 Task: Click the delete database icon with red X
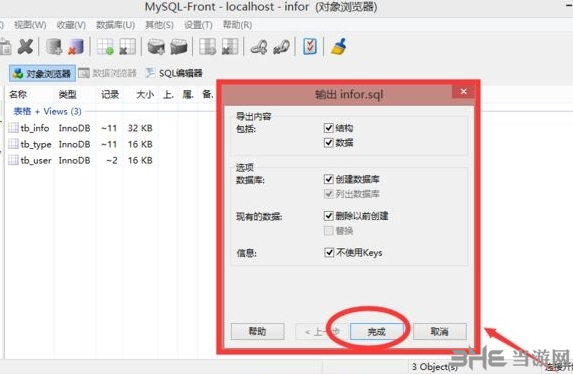76,47
